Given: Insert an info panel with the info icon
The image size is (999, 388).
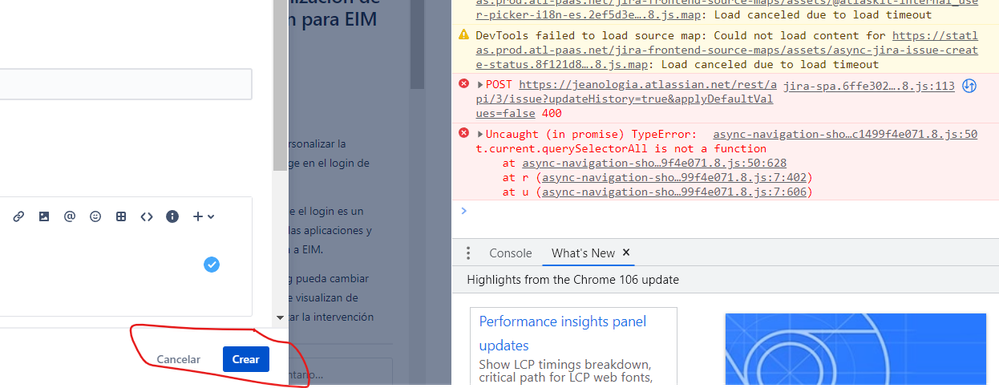Looking at the screenshot, I should [x=172, y=217].
